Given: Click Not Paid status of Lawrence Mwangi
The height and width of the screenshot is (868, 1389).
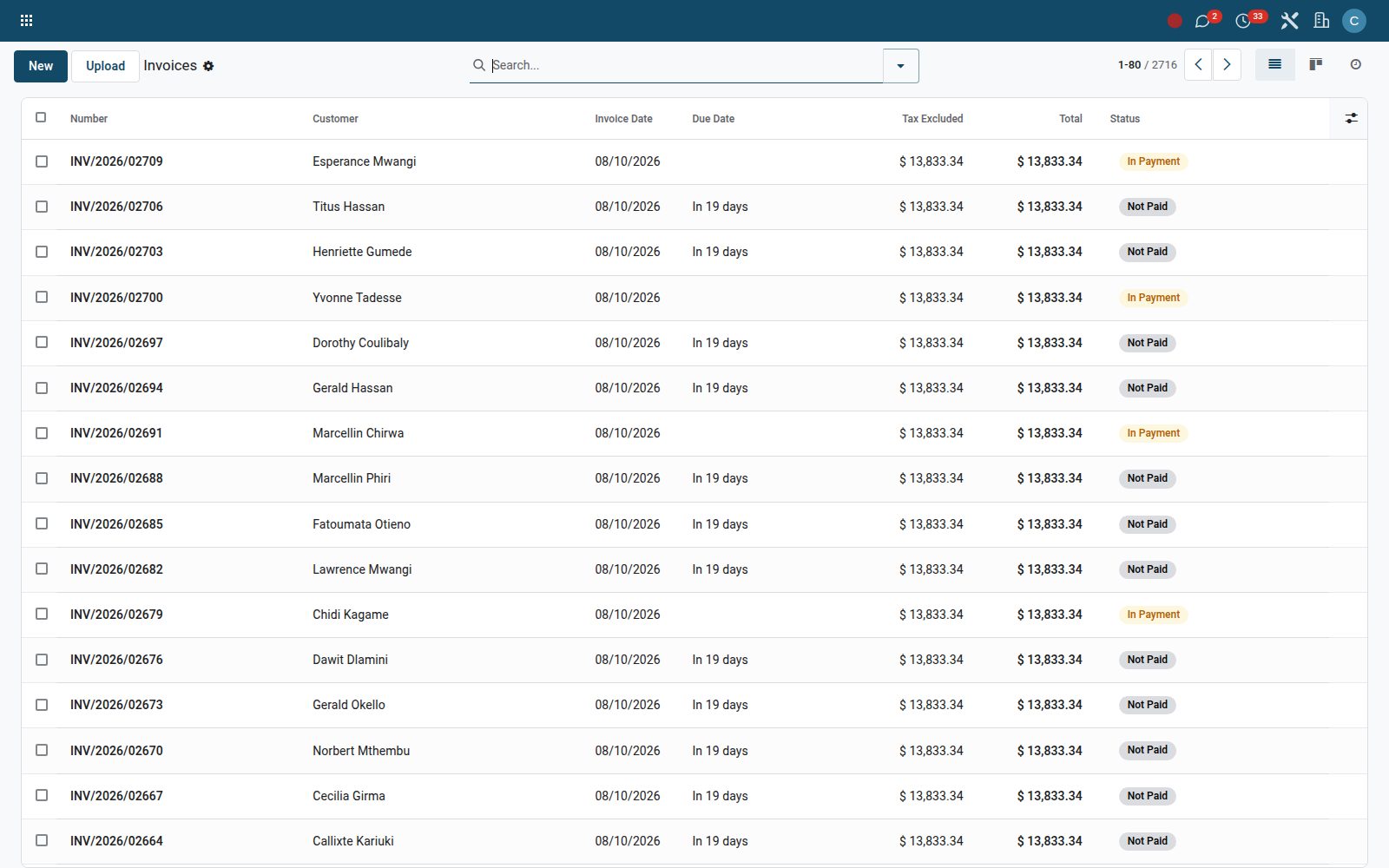Looking at the screenshot, I should pos(1147,569).
